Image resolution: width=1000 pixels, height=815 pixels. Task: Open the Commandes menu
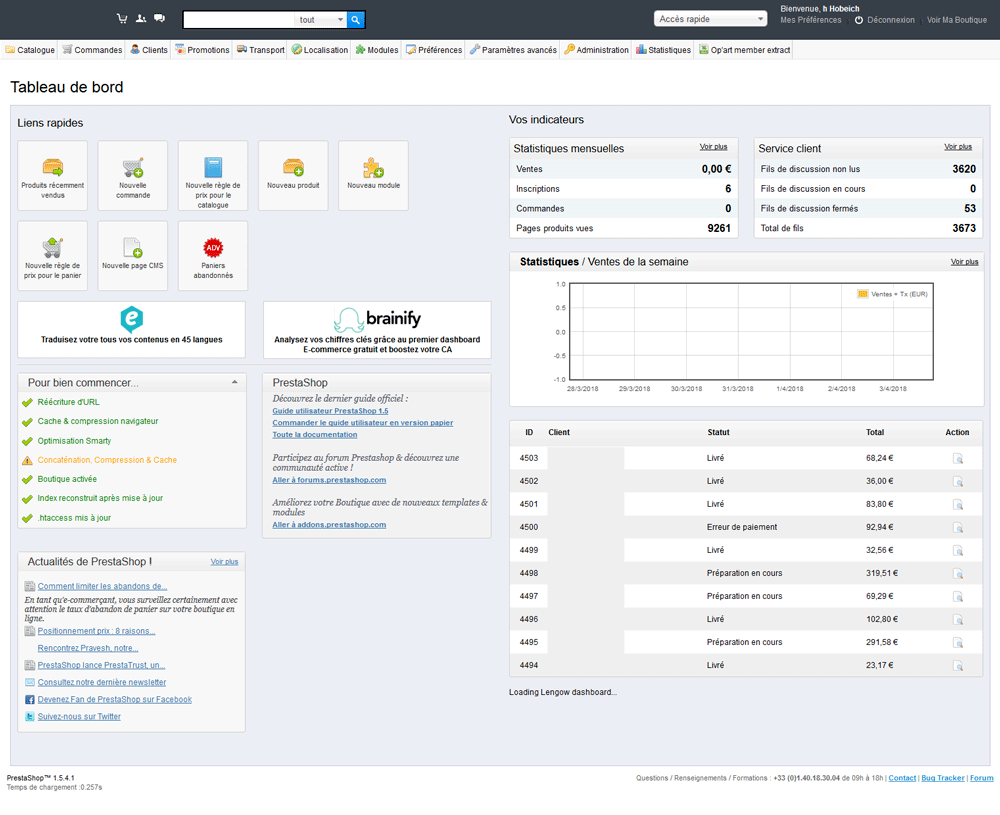[x=92, y=50]
